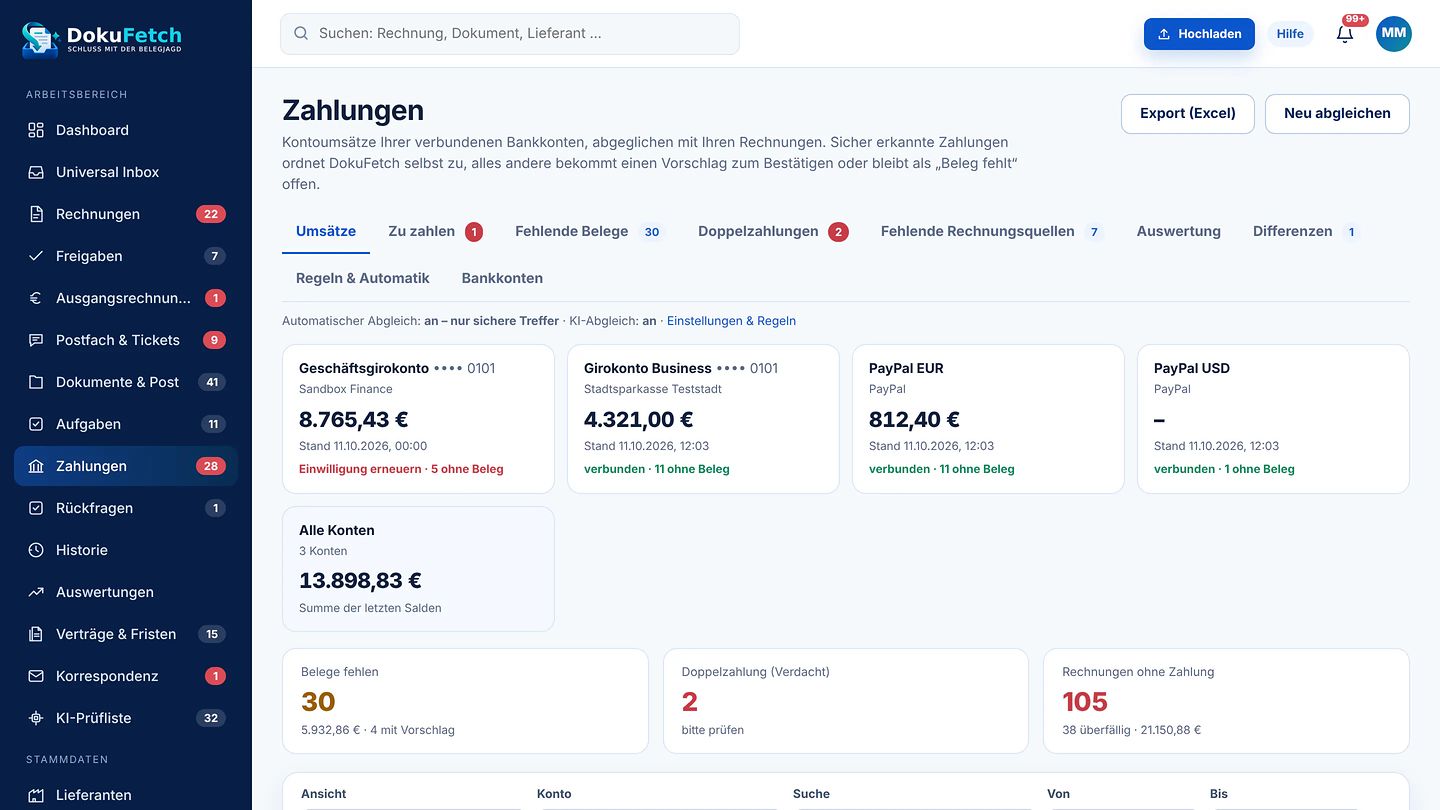Click Export (Excel) button
1440x810 pixels.
(1188, 113)
